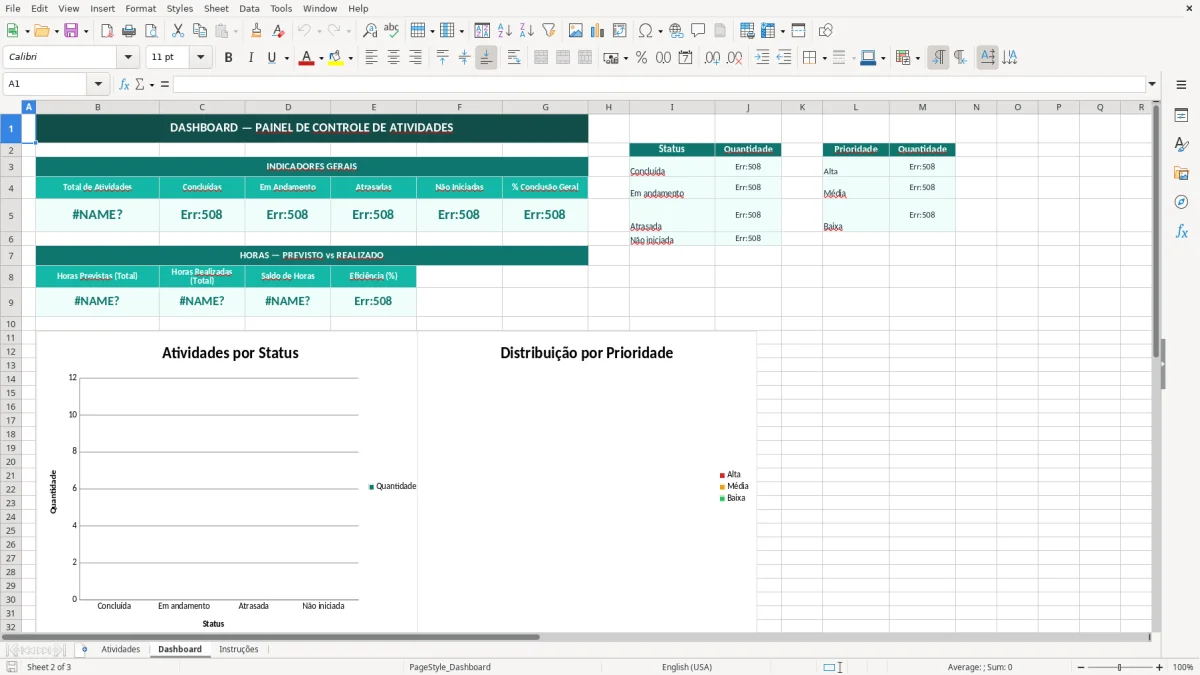Click the Draw Functions shapes icon

click(826, 31)
